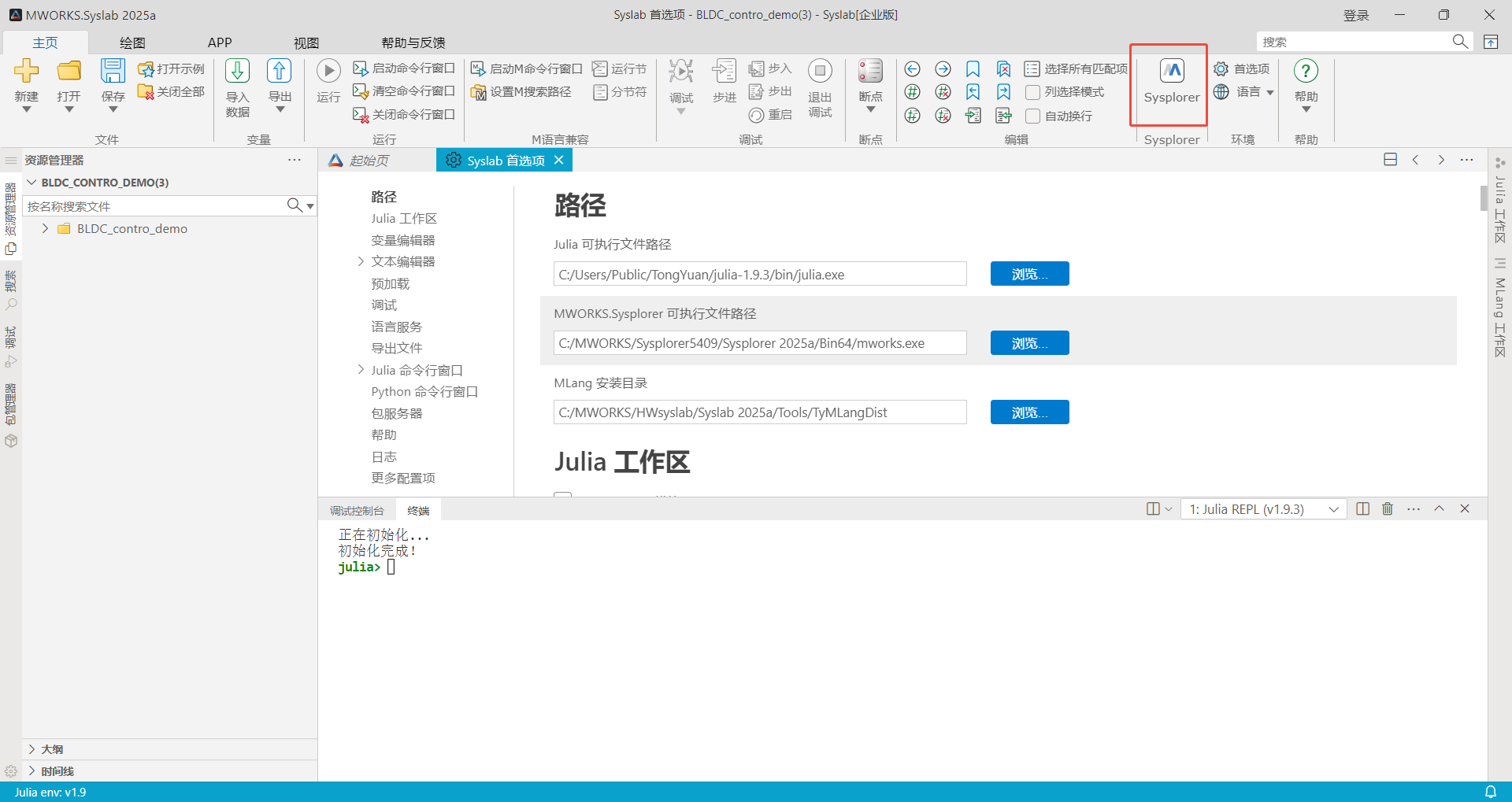Screen dimensions: 1512x802
Task: Click 关闭命令行窗口 in the ribbon
Action: point(403,115)
